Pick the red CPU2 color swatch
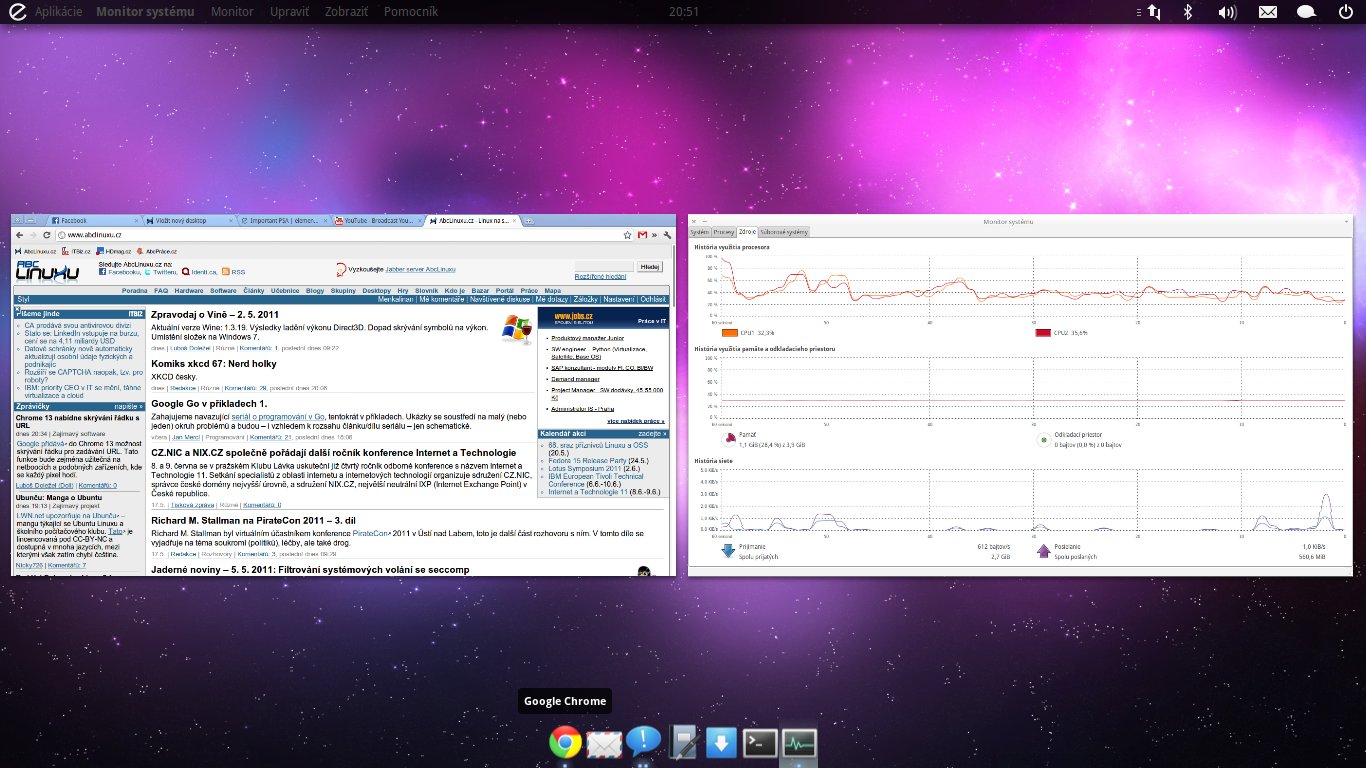This screenshot has width=1366, height=768. coord(1044,332)
